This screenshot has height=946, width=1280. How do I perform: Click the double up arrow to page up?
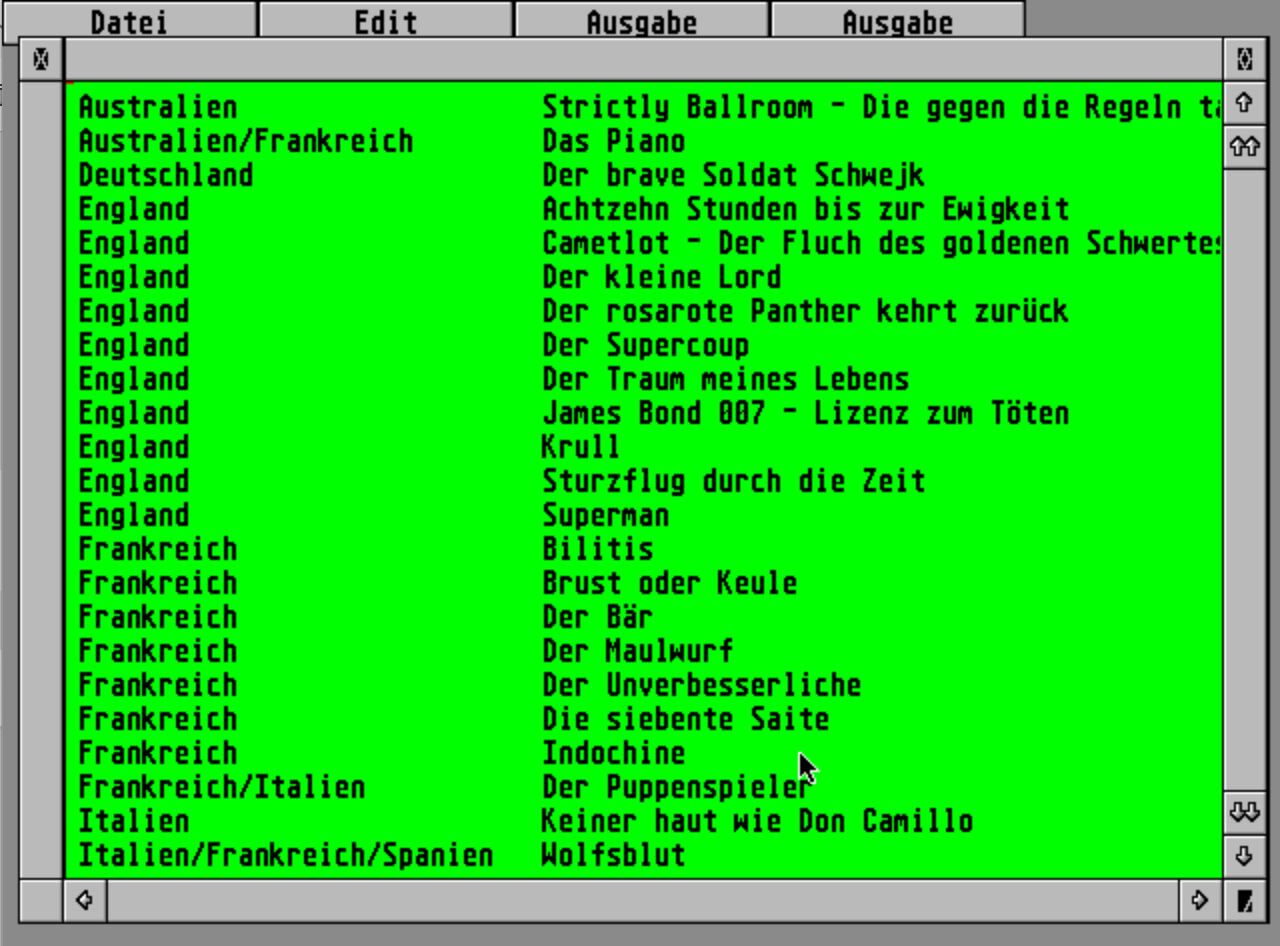click(1245, 147)
